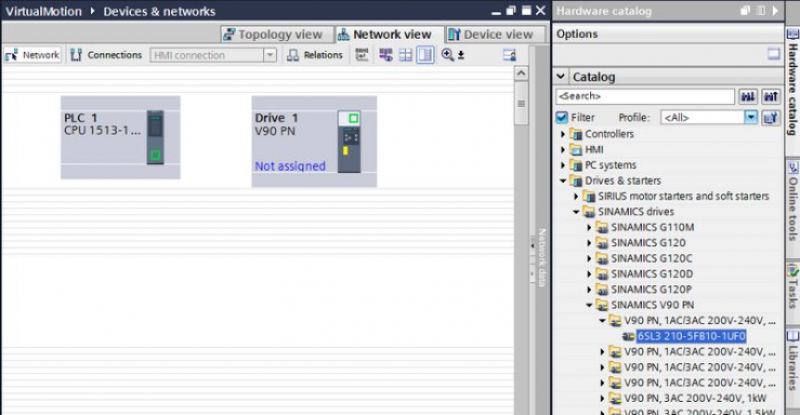Click the purple network overview icon

(386, 55)
